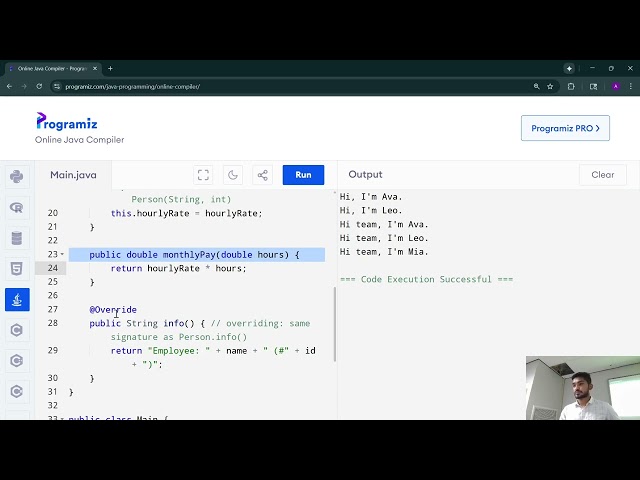Select the R language icon in sidebar
The width and height of the screenshot is (640, 480).
click(17, 207)
